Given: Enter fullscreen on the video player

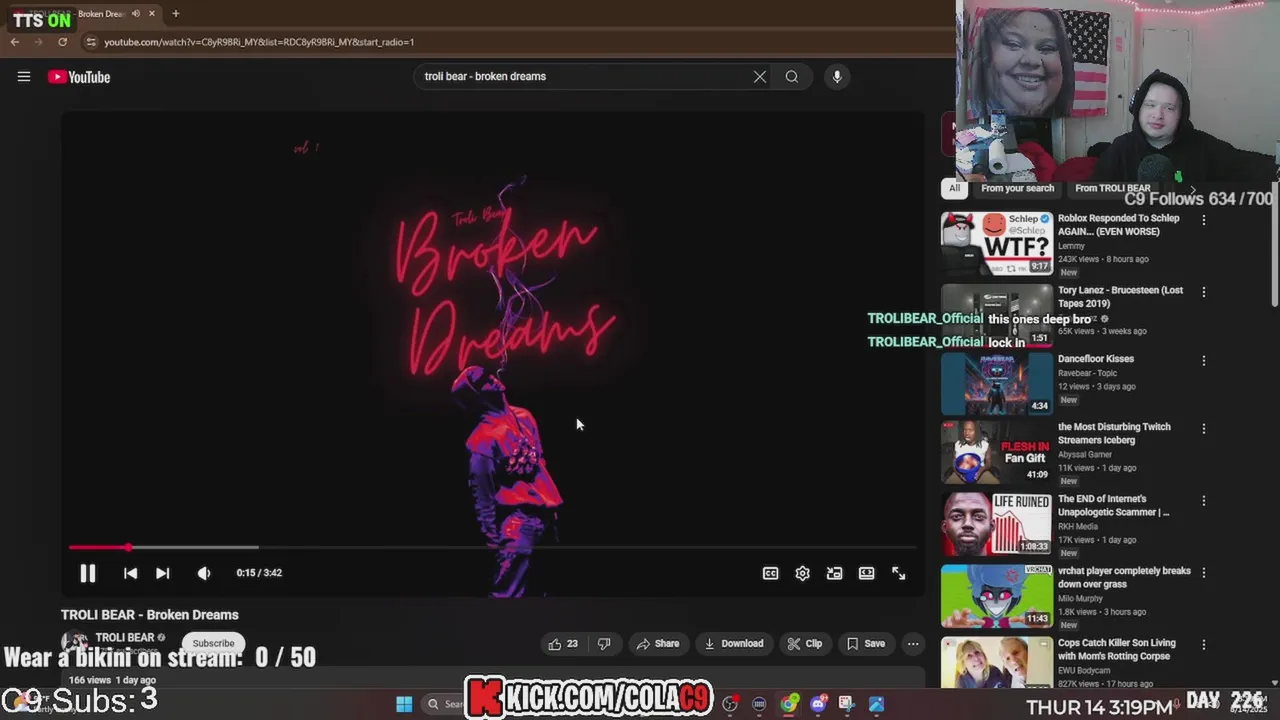Looking at the screenshot, I should coord(898,573).
